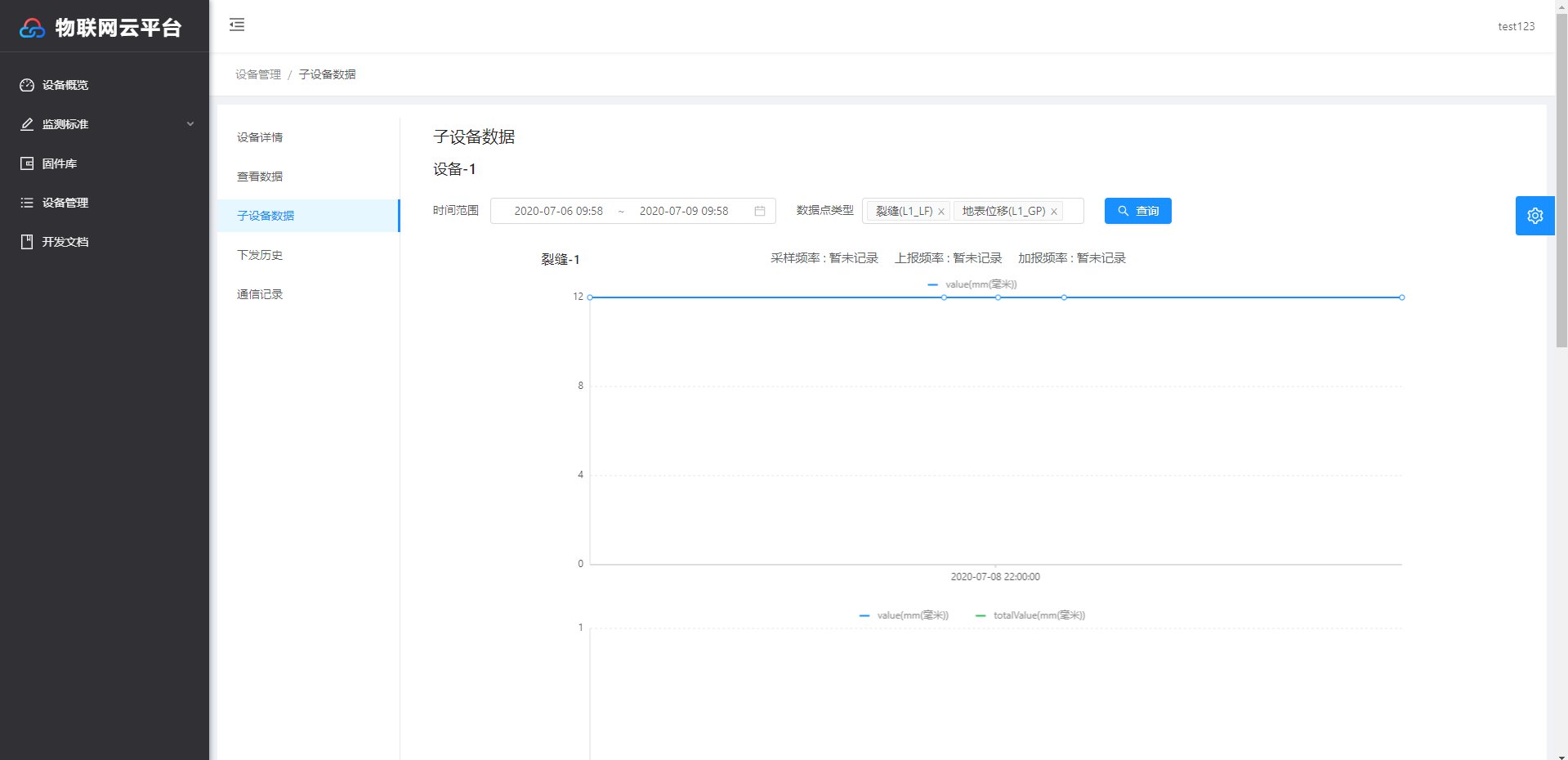Open calendar icon in time range picker
Image resolution: width=1568 pixels, height=760 pixels.
pyautogui.click(x=760, y=211)
